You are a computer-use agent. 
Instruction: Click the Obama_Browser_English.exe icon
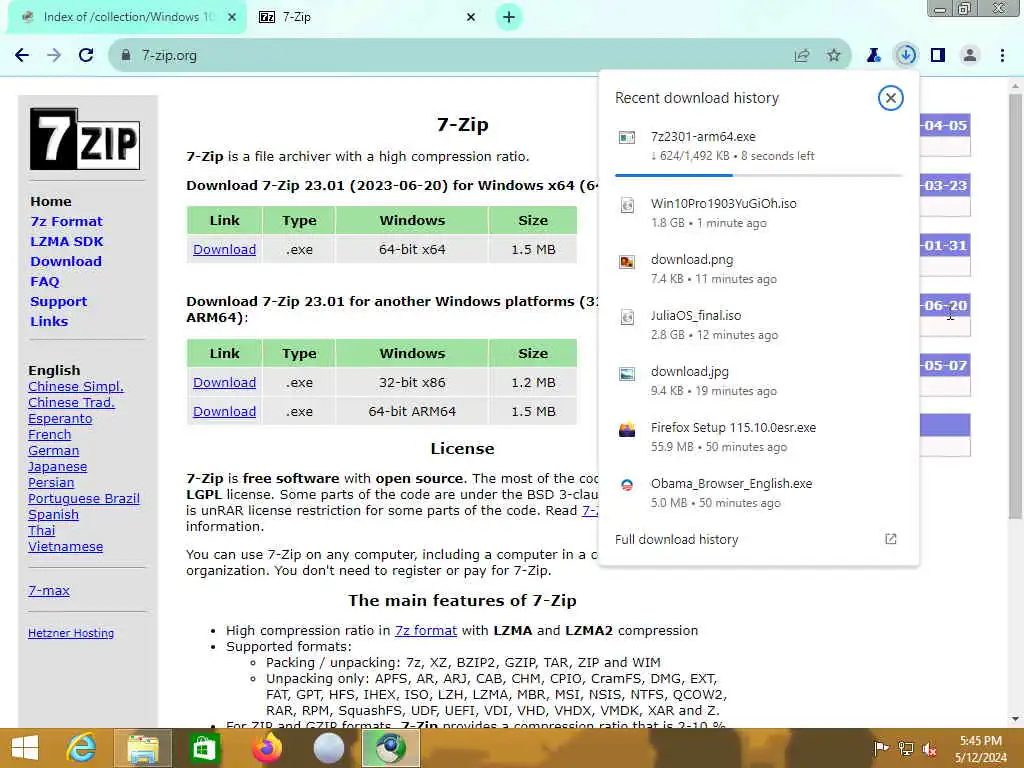pyautogui.click(x=627, y=485)
